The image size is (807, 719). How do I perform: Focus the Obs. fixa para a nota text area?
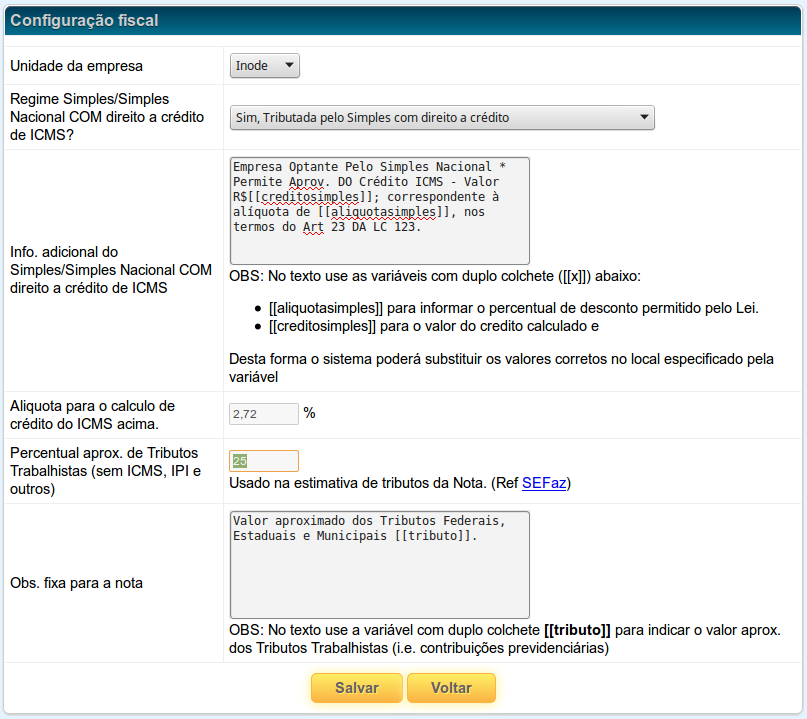point(379,564)
